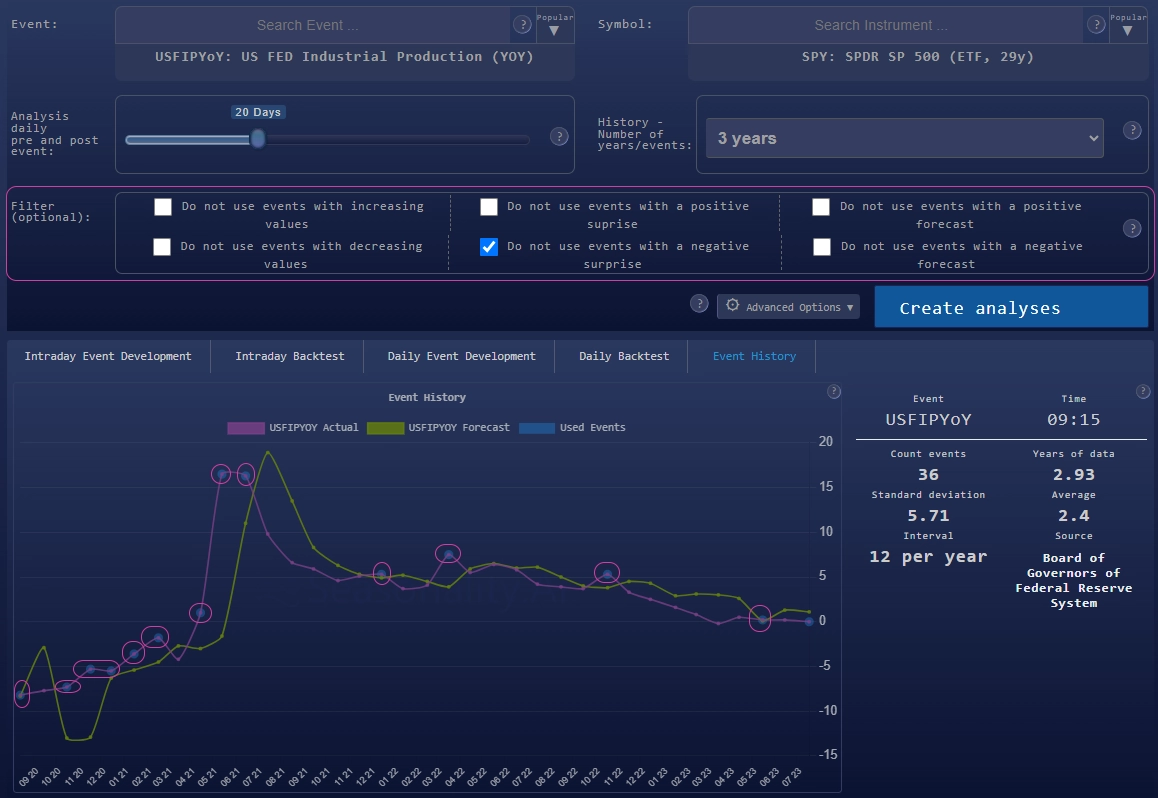Click the Create analyses button
Image resolution: width=1158 pixels, height=798 pixels.
[x=1011, y=307]
